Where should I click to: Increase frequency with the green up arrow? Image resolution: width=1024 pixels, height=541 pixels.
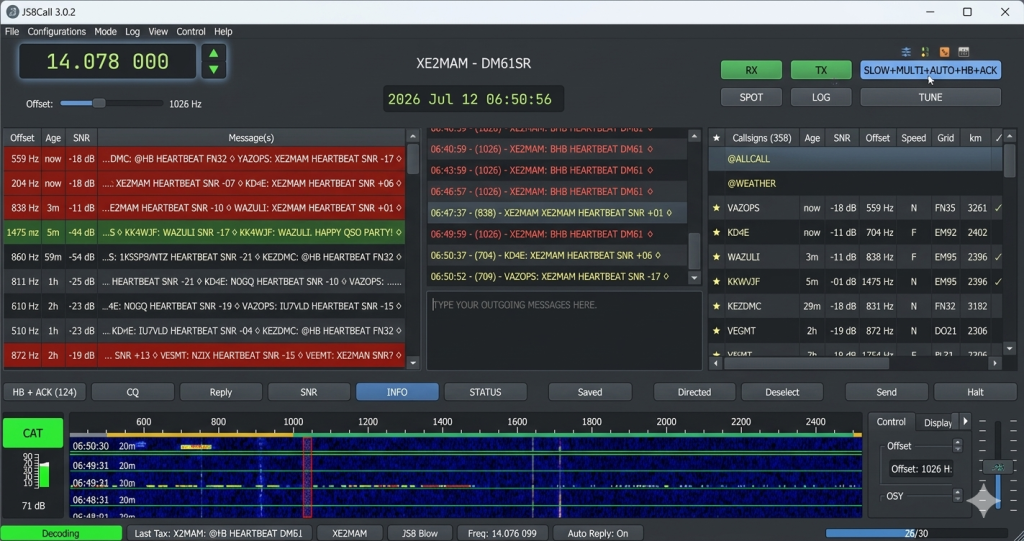(x=214, y=54)
